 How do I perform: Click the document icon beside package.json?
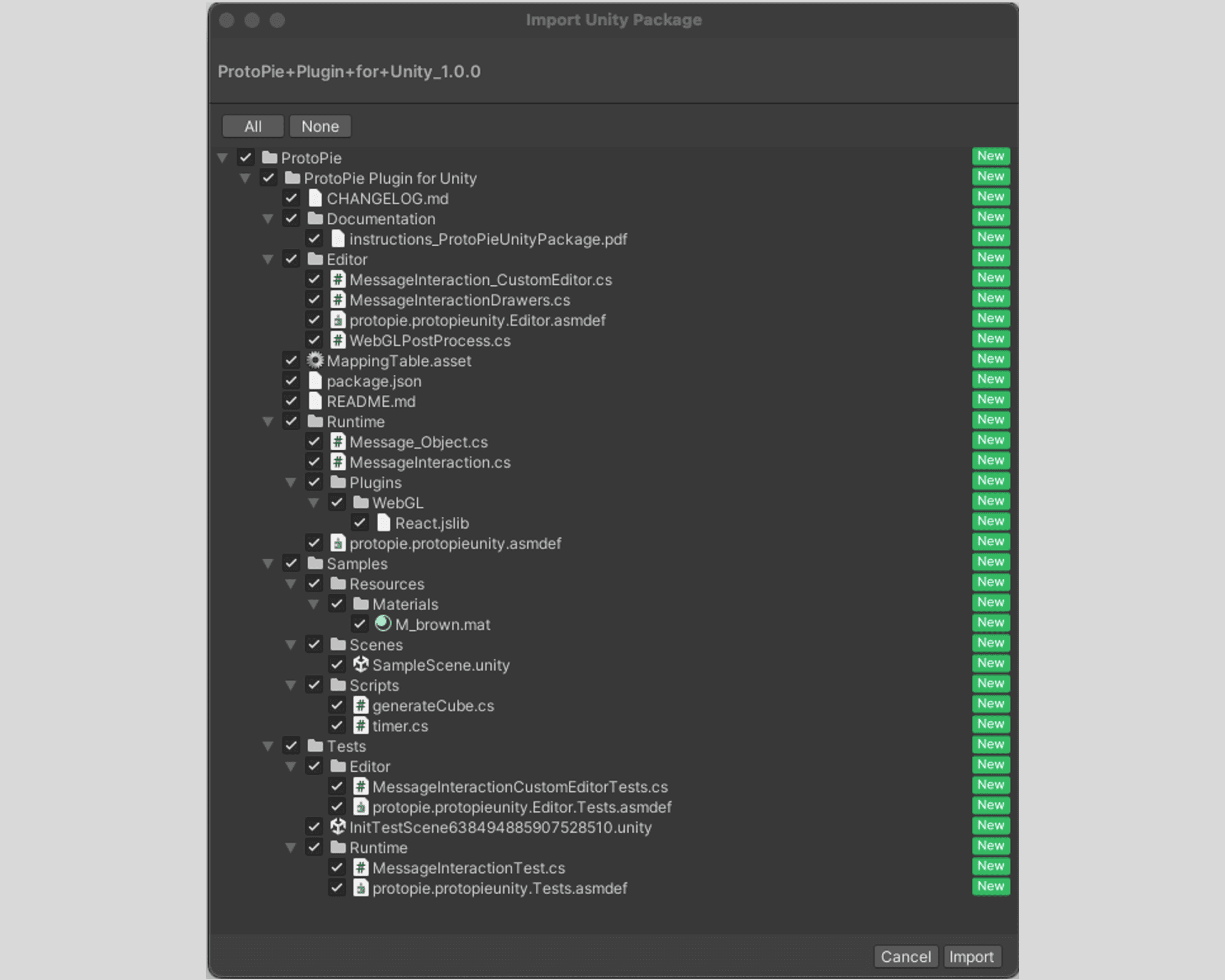(315, 381)
